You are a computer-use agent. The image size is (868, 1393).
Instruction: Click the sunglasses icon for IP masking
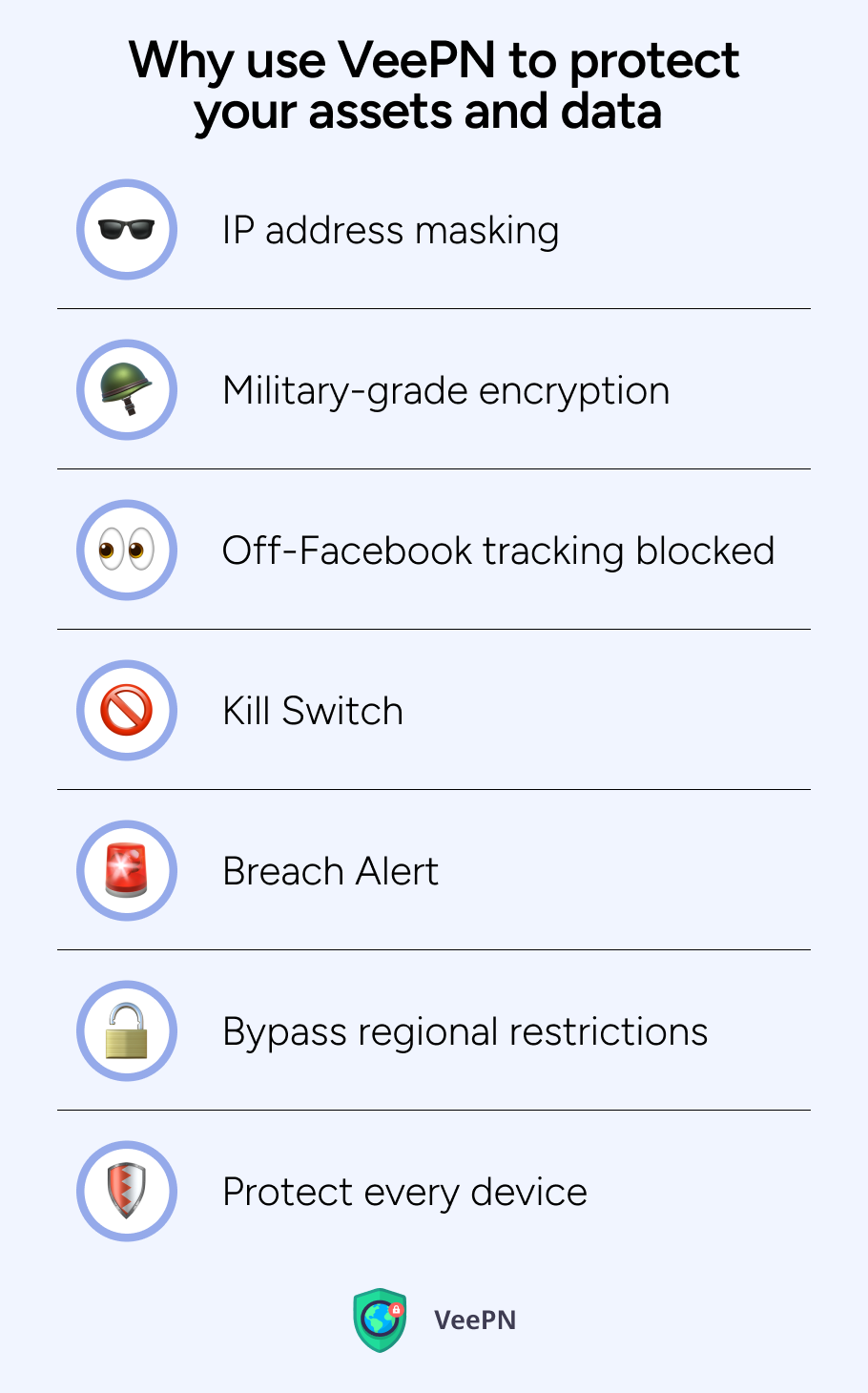127,230
